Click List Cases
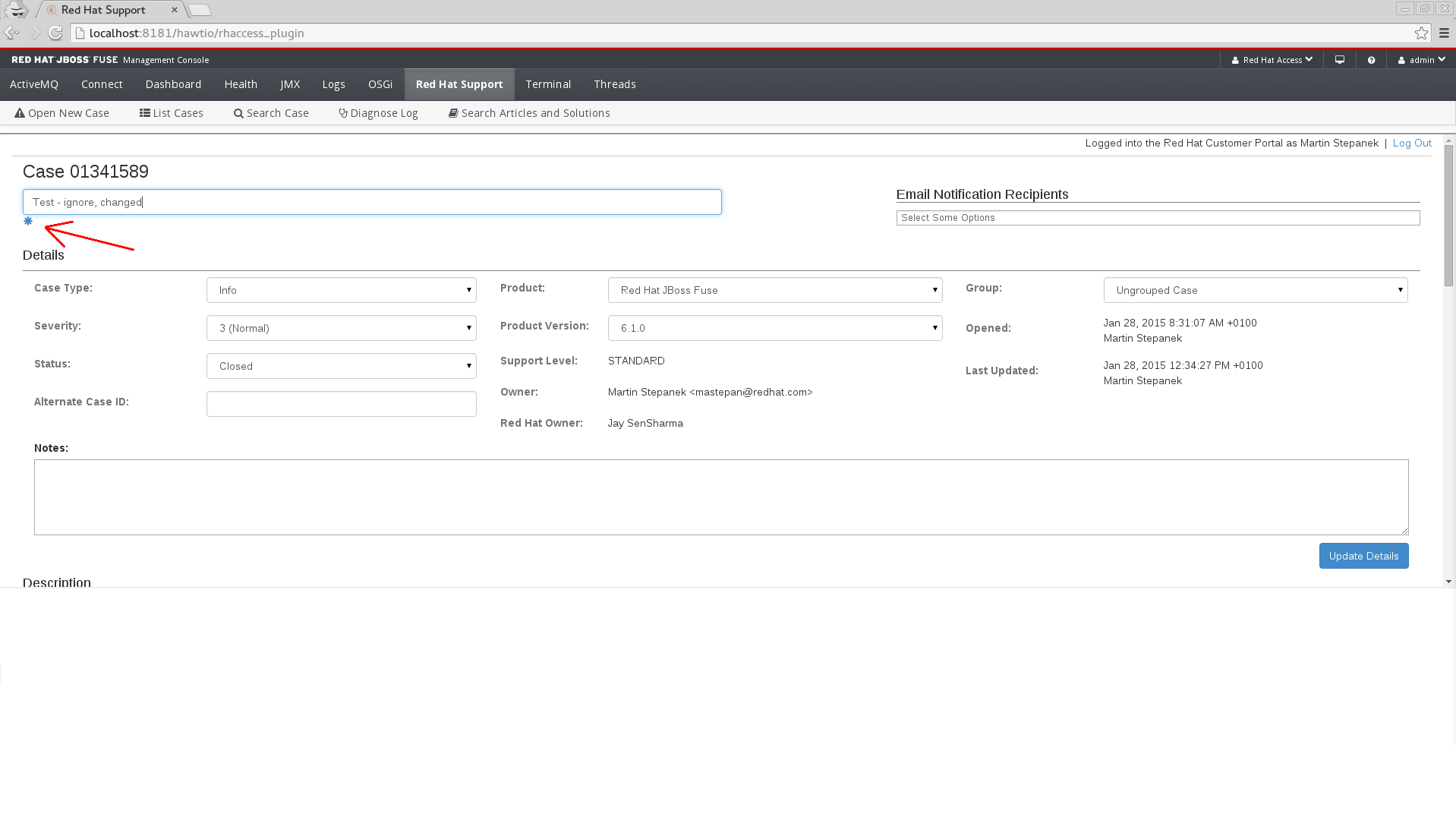The height and width of the screenshot is (820, 1456). pos(172,113)
